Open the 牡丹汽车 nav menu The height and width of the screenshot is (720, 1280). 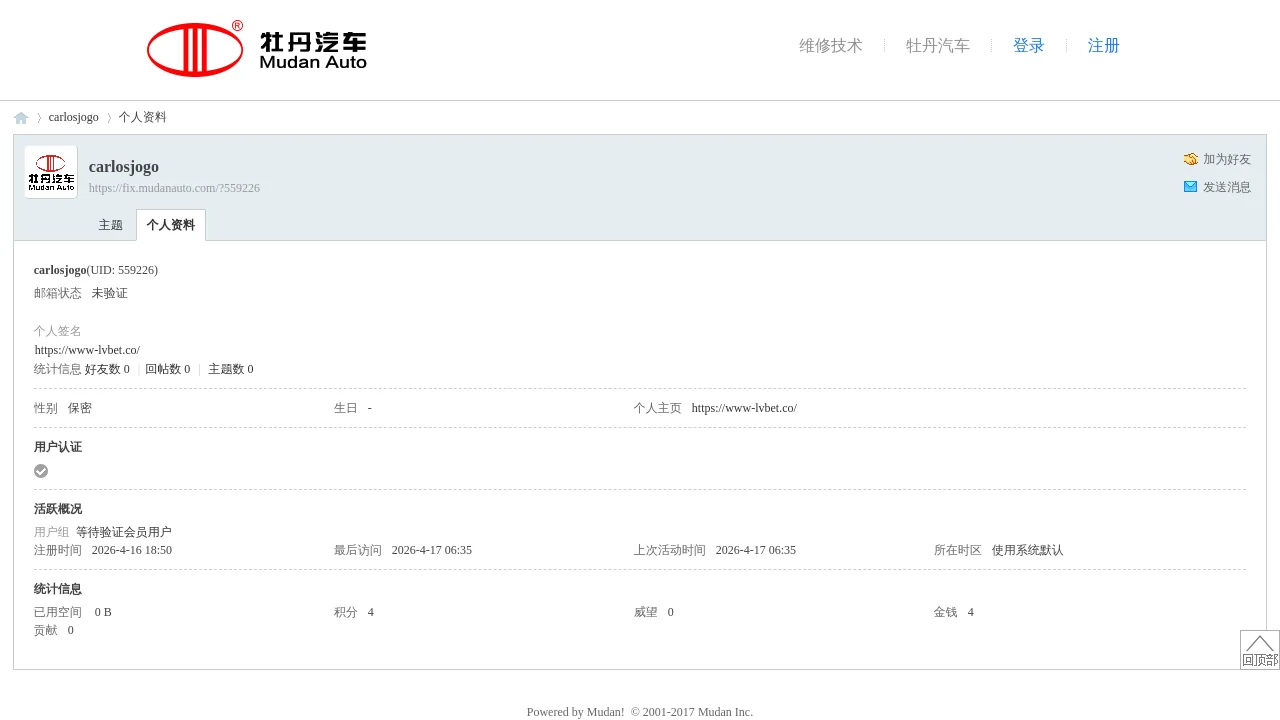click(x=937, y=46)
